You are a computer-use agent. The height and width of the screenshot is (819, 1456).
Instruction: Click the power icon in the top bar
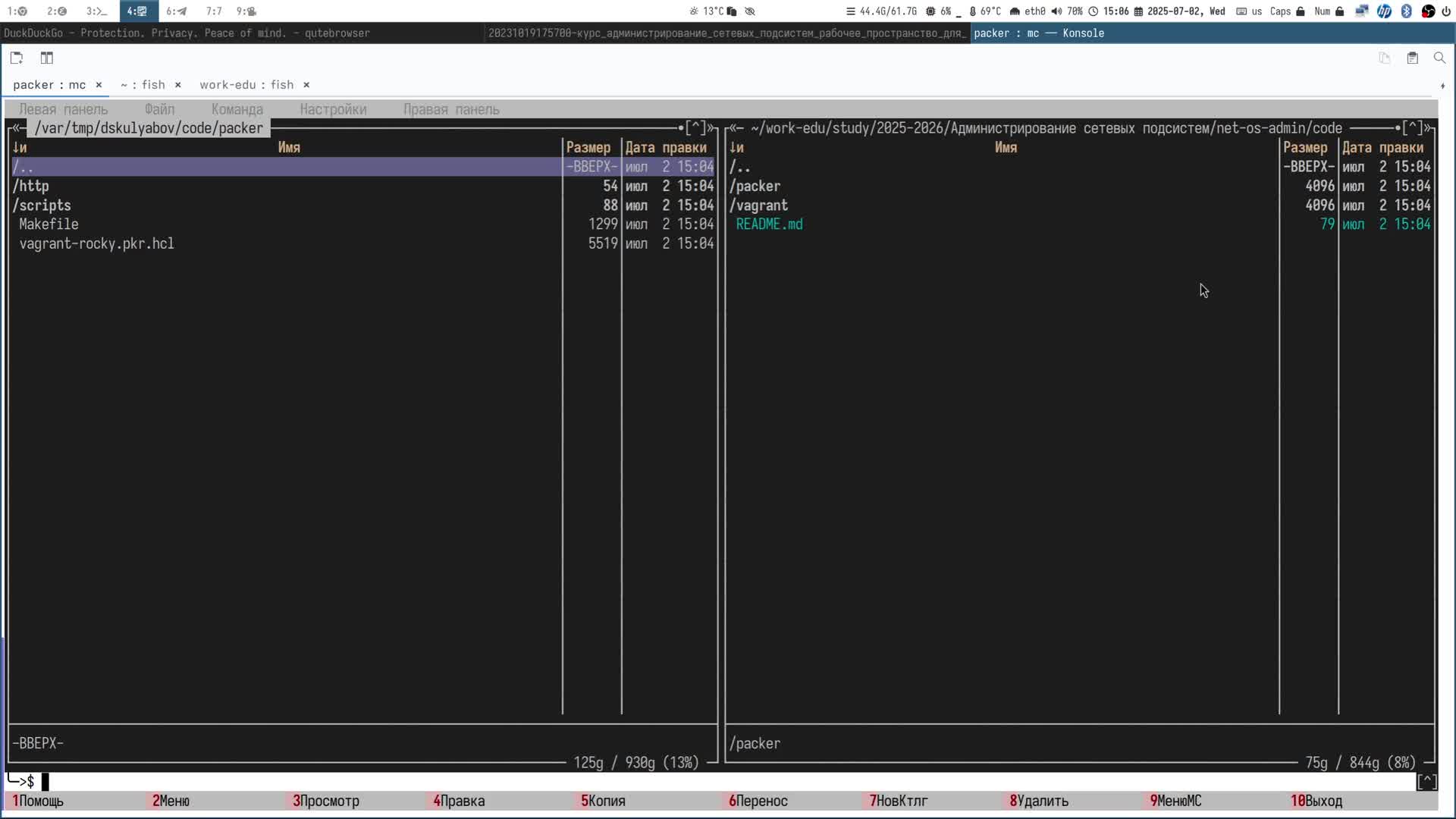point(1446,11)
